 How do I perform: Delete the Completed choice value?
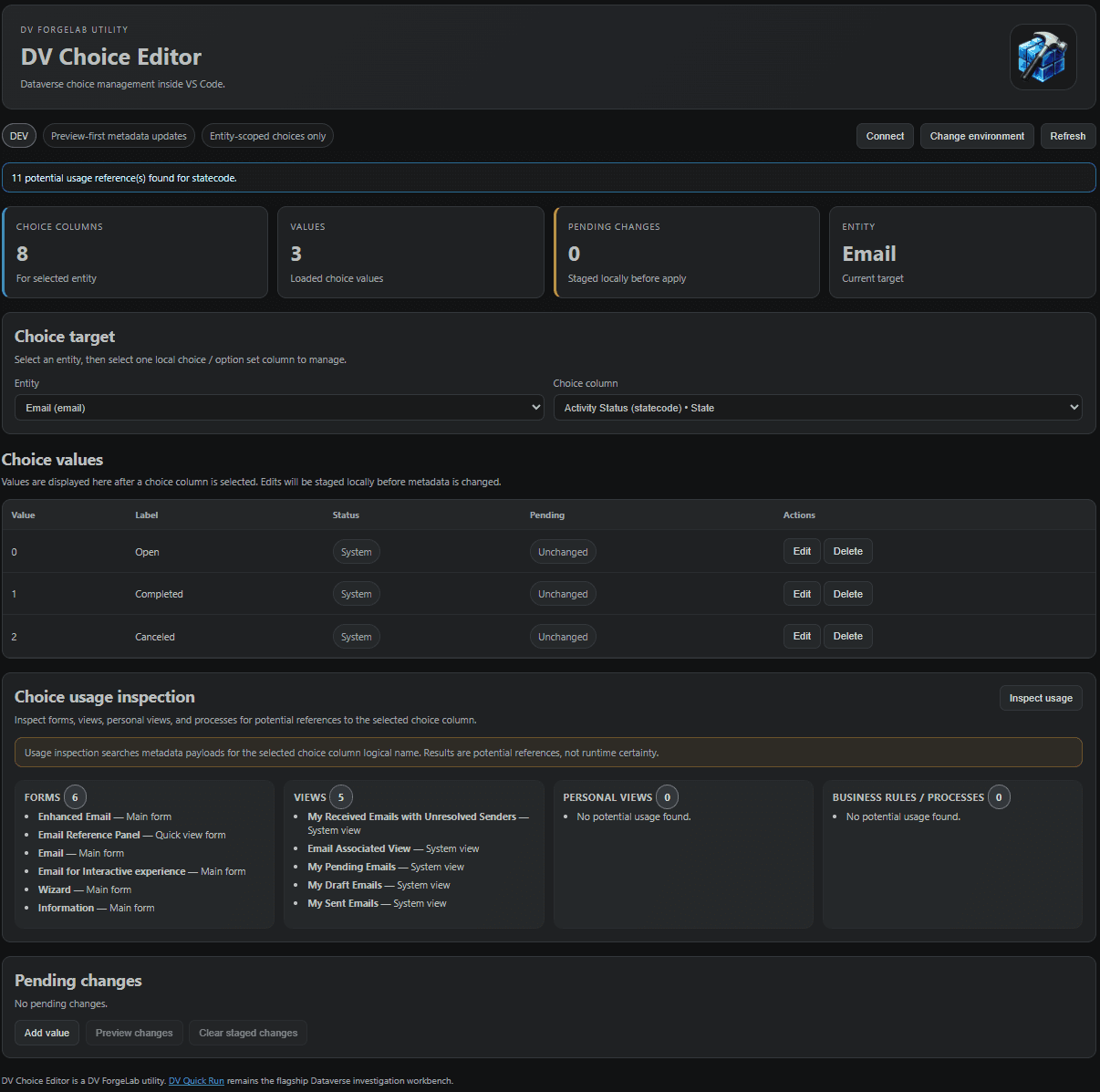(x=847, y=594)
